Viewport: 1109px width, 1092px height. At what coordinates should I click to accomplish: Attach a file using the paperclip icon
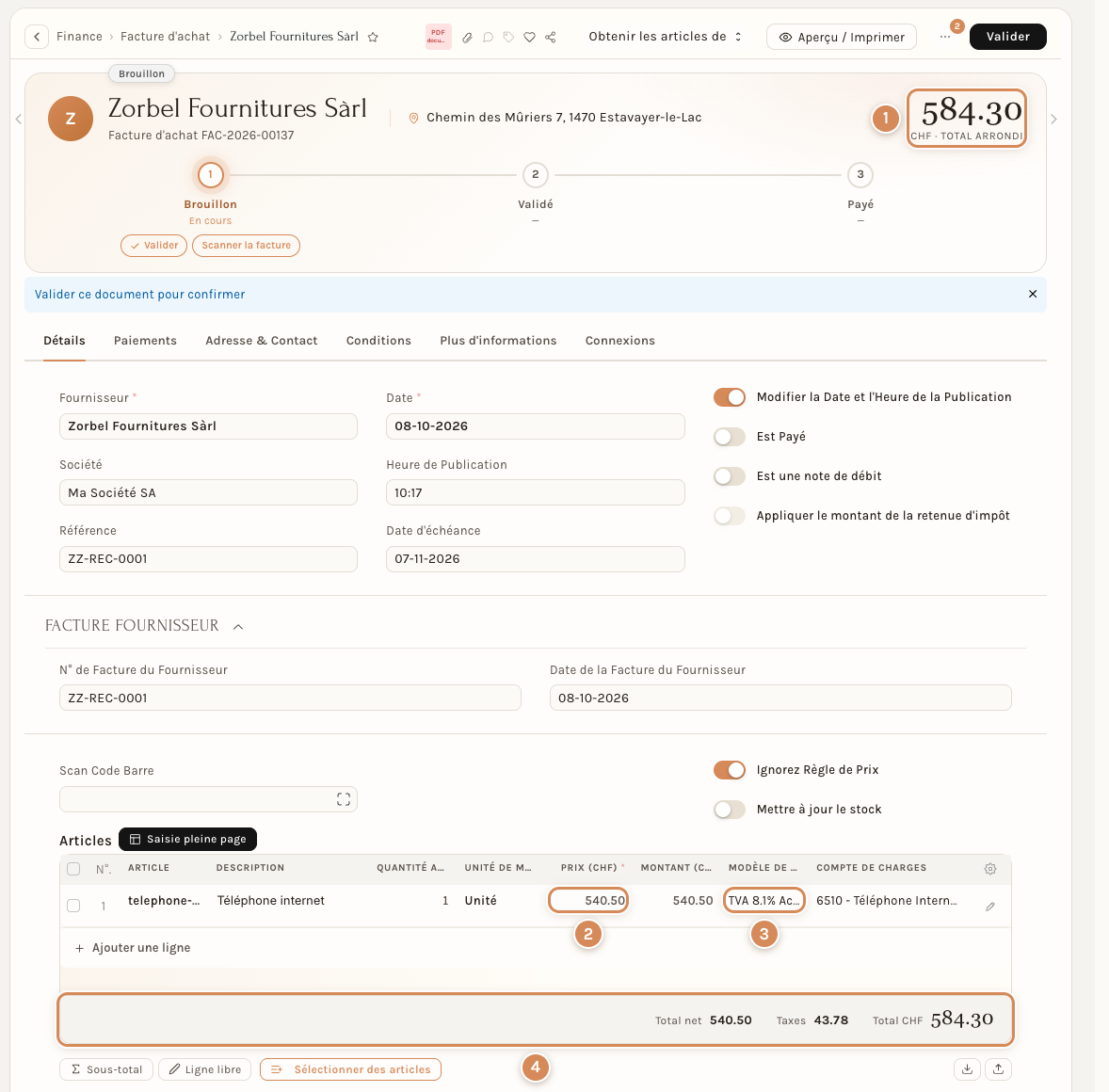pyautogui.click(x=468, y=38)
